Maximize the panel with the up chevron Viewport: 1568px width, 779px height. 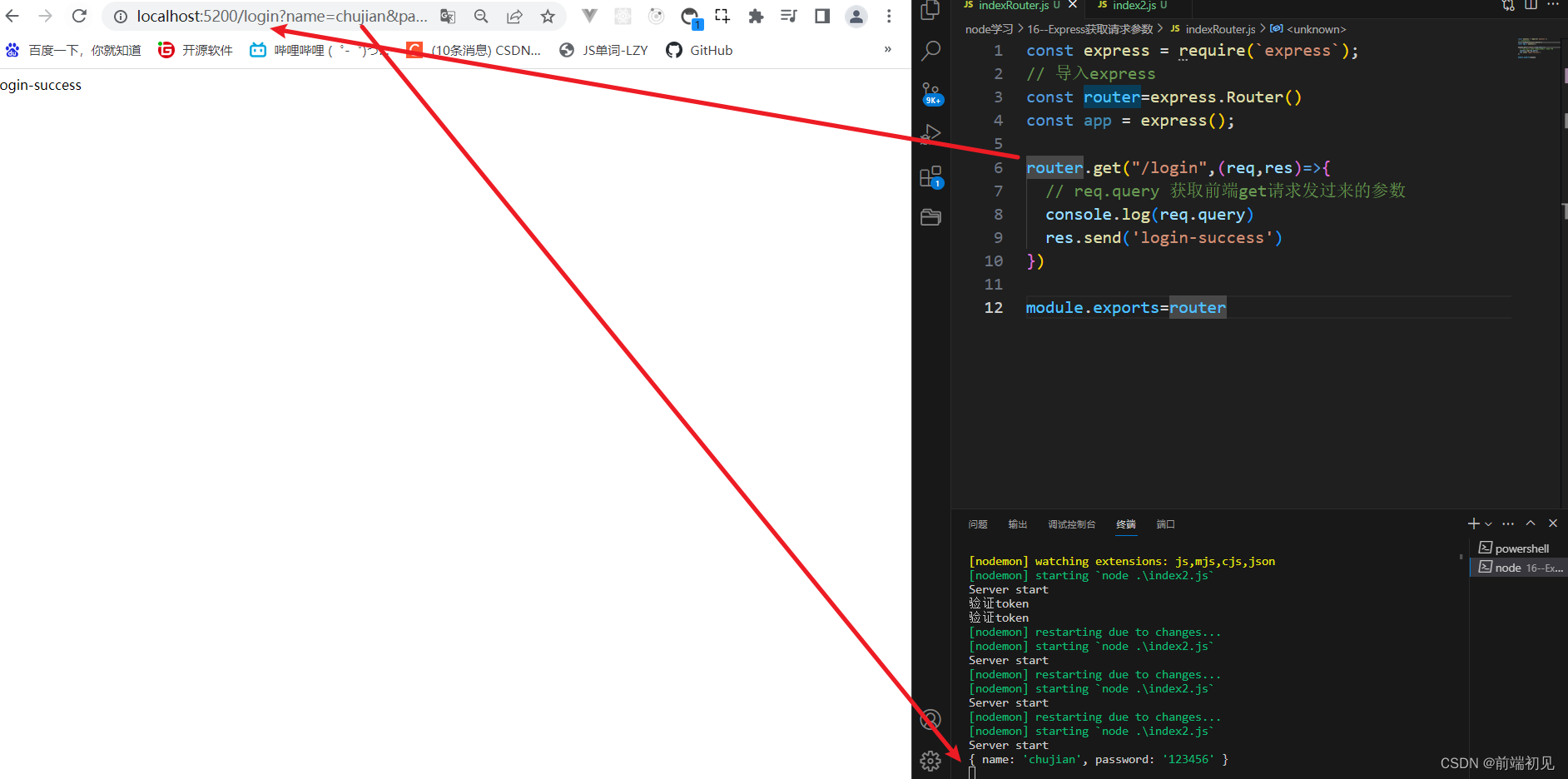coord(1531,523)
